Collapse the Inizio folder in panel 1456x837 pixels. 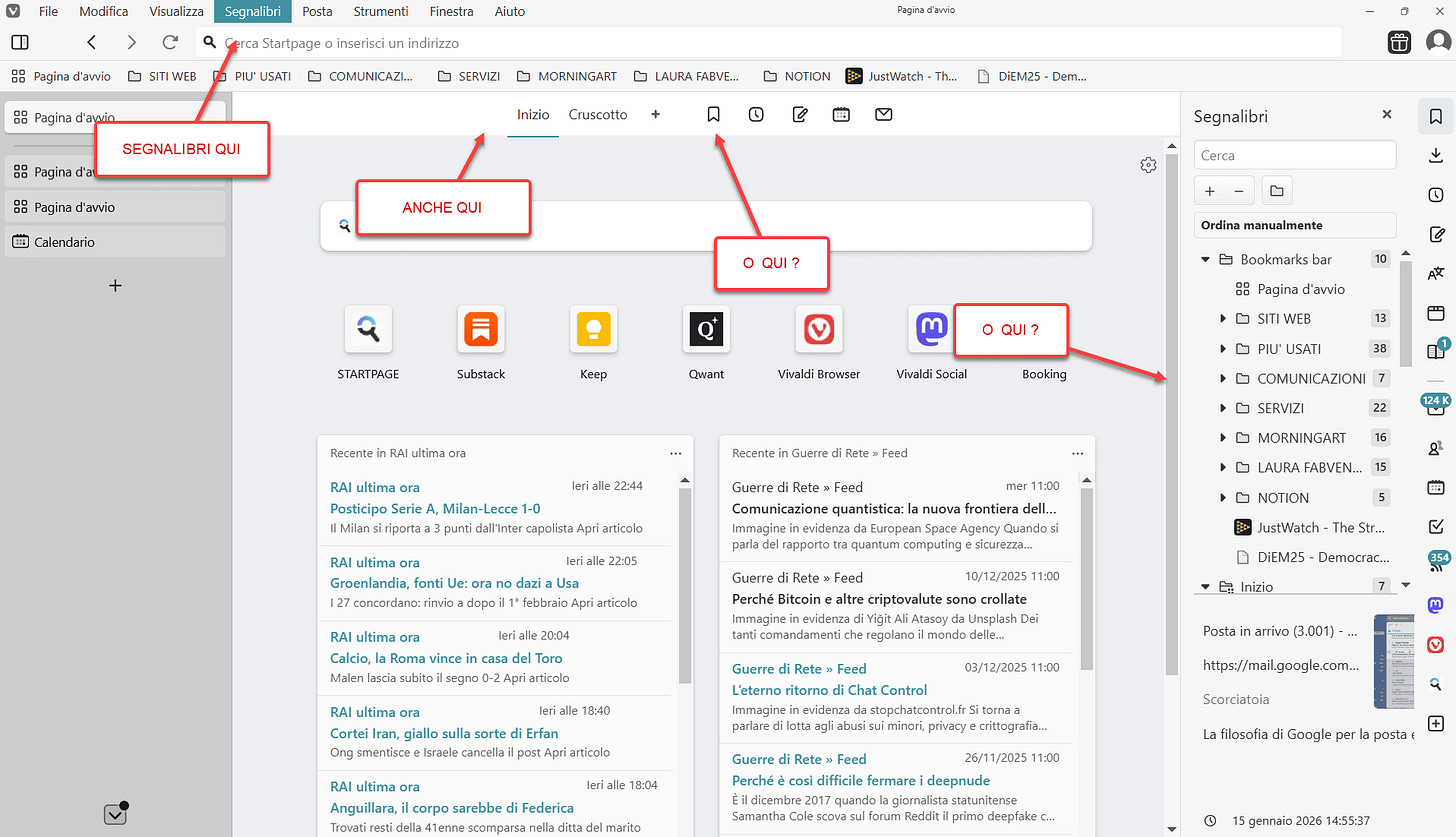click(x=1206, y=587)
